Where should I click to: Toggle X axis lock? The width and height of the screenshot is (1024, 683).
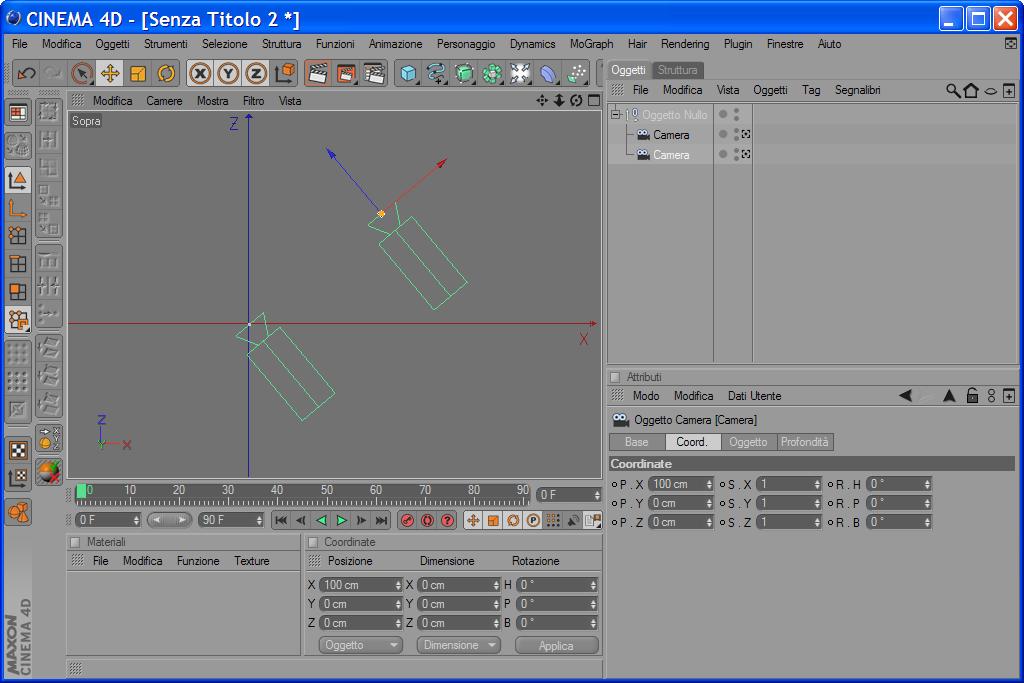pos(200,73)
